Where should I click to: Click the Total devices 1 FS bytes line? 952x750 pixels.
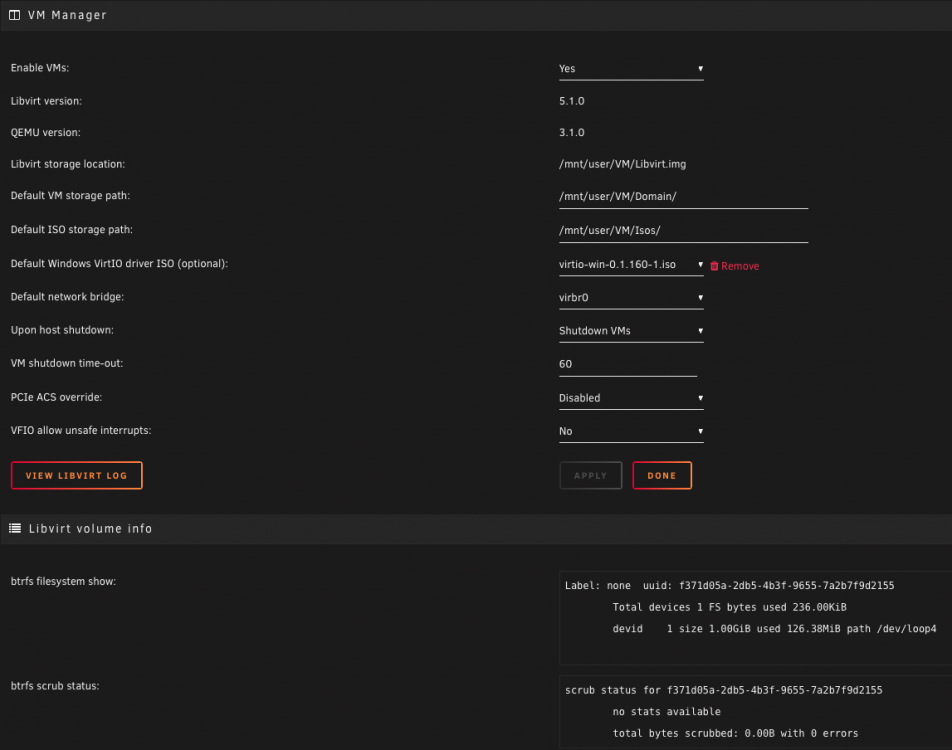(x=729, y=607)
